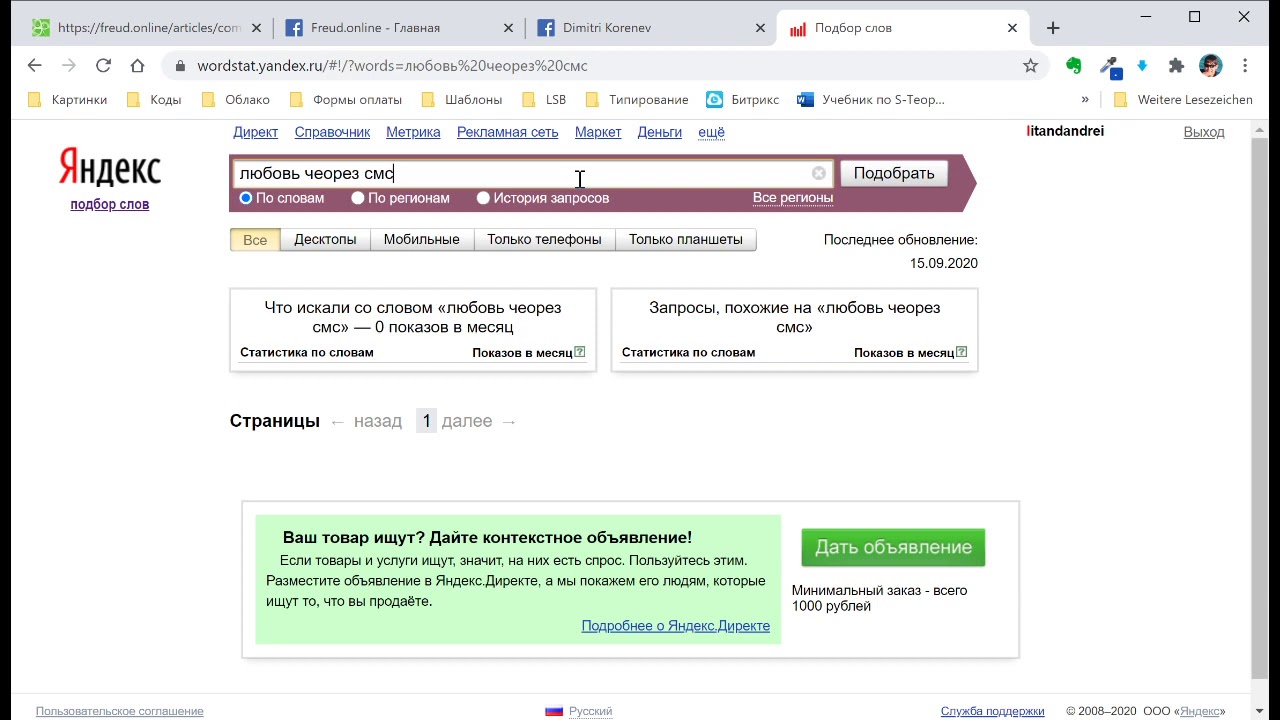
Task: Open the extensions puzzle icon
Action: pos(1176,66)
